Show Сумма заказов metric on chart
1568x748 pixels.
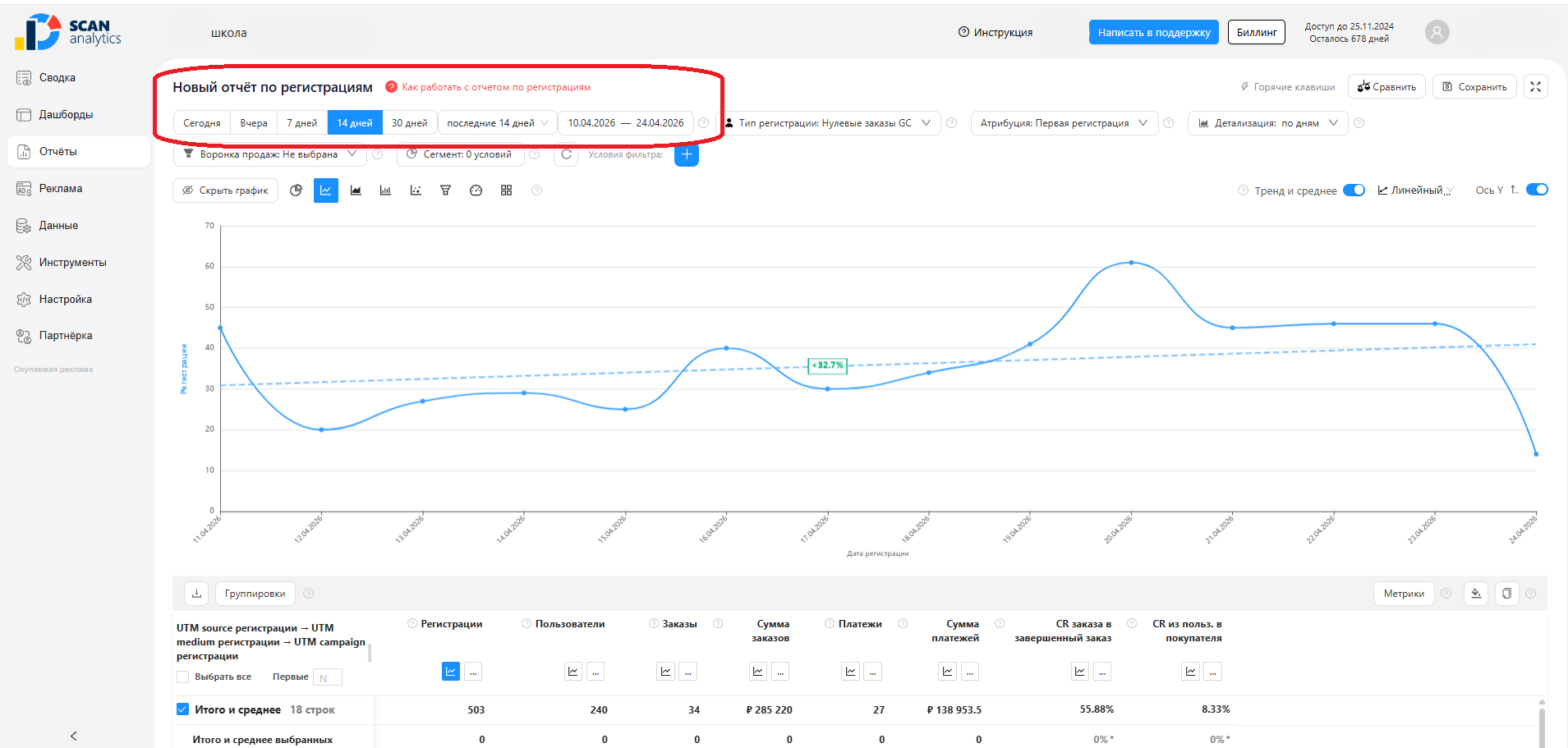(758, 672)
